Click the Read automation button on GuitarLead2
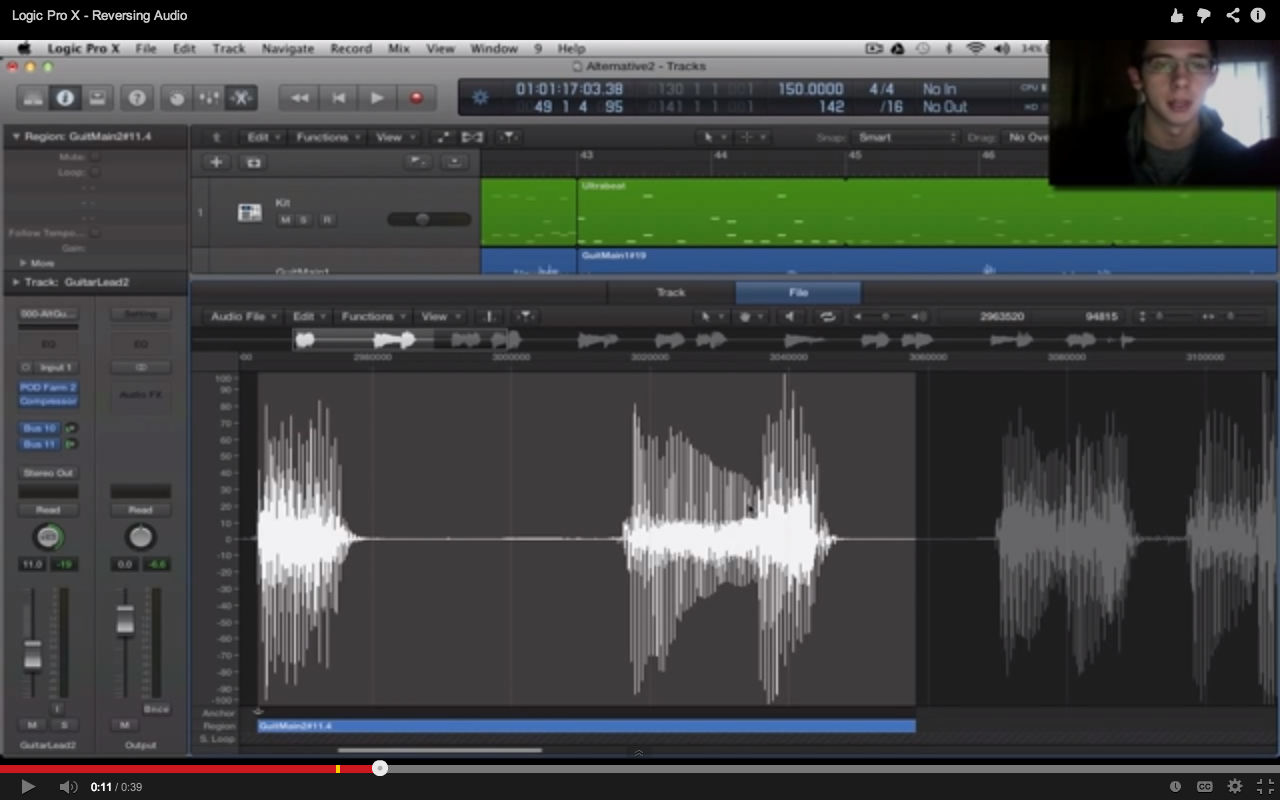Screen dimensions: 1280x800 48,510
